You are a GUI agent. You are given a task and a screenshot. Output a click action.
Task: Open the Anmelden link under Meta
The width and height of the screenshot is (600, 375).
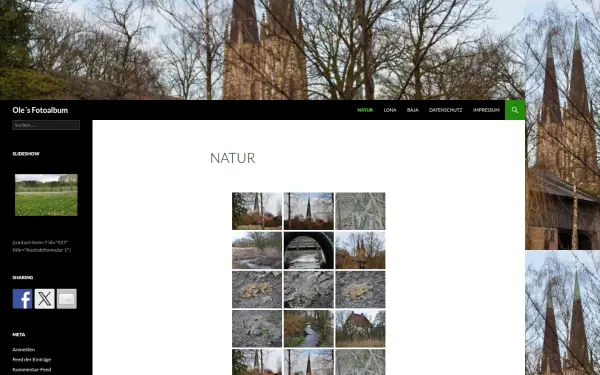24,349
